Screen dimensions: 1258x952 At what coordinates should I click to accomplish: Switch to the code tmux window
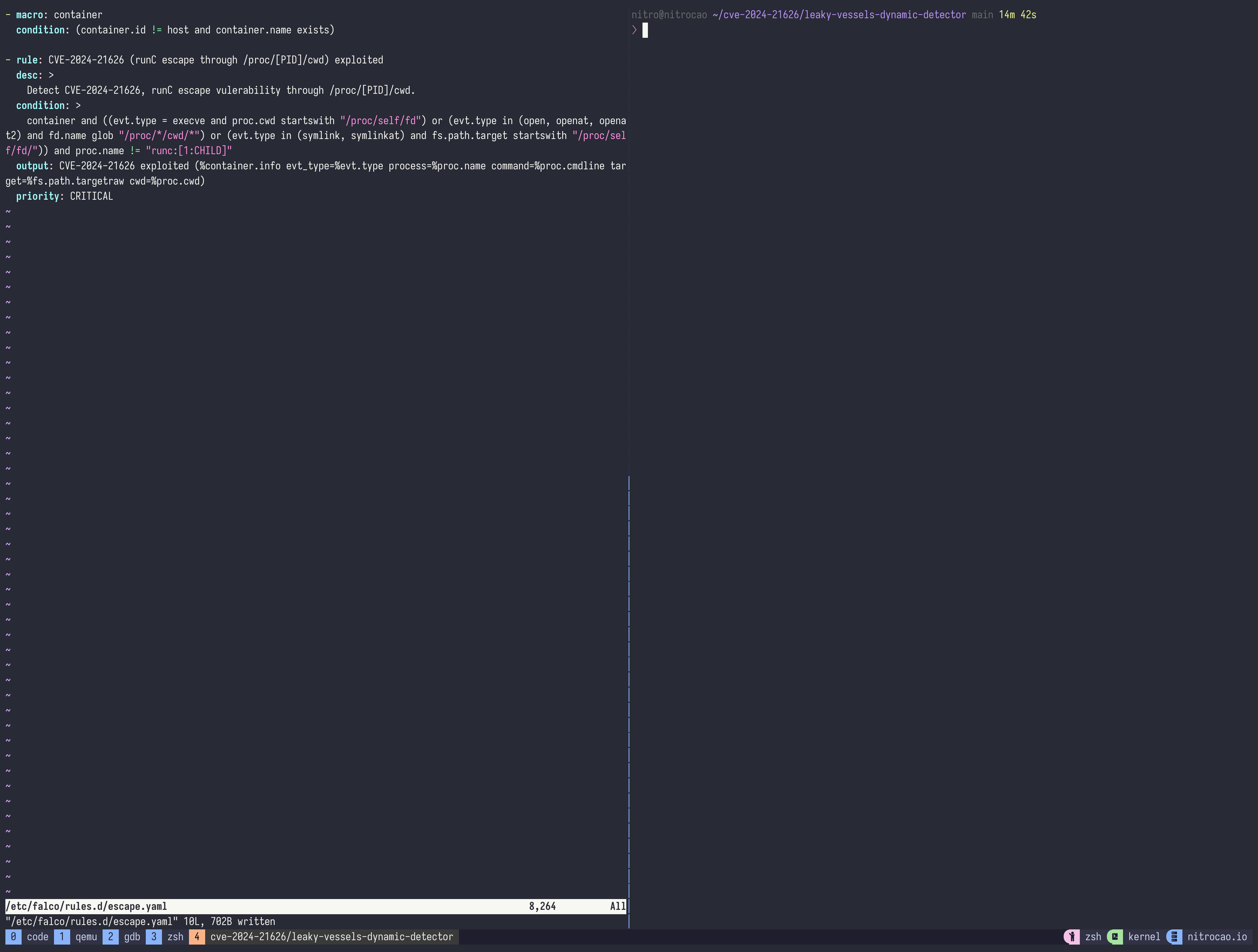[x=37, y=936]
